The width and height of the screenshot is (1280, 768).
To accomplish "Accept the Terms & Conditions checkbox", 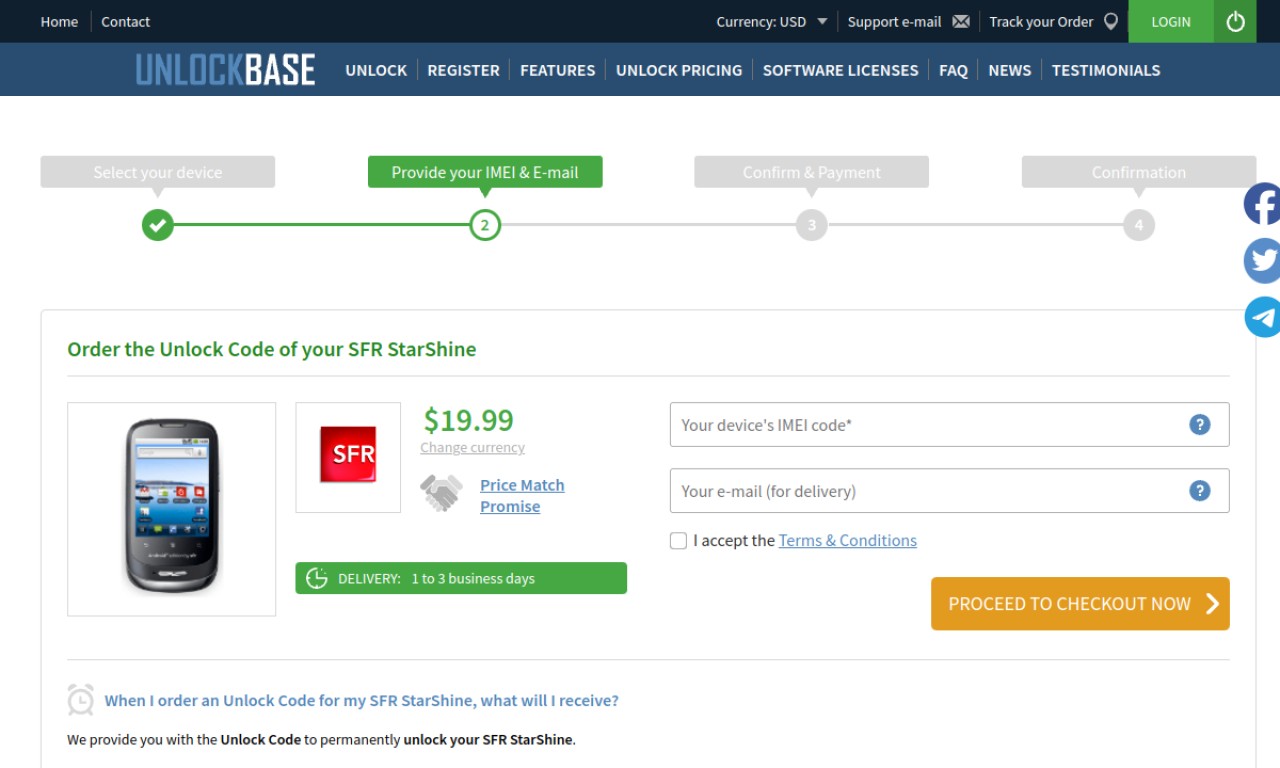I will (678, 541).
